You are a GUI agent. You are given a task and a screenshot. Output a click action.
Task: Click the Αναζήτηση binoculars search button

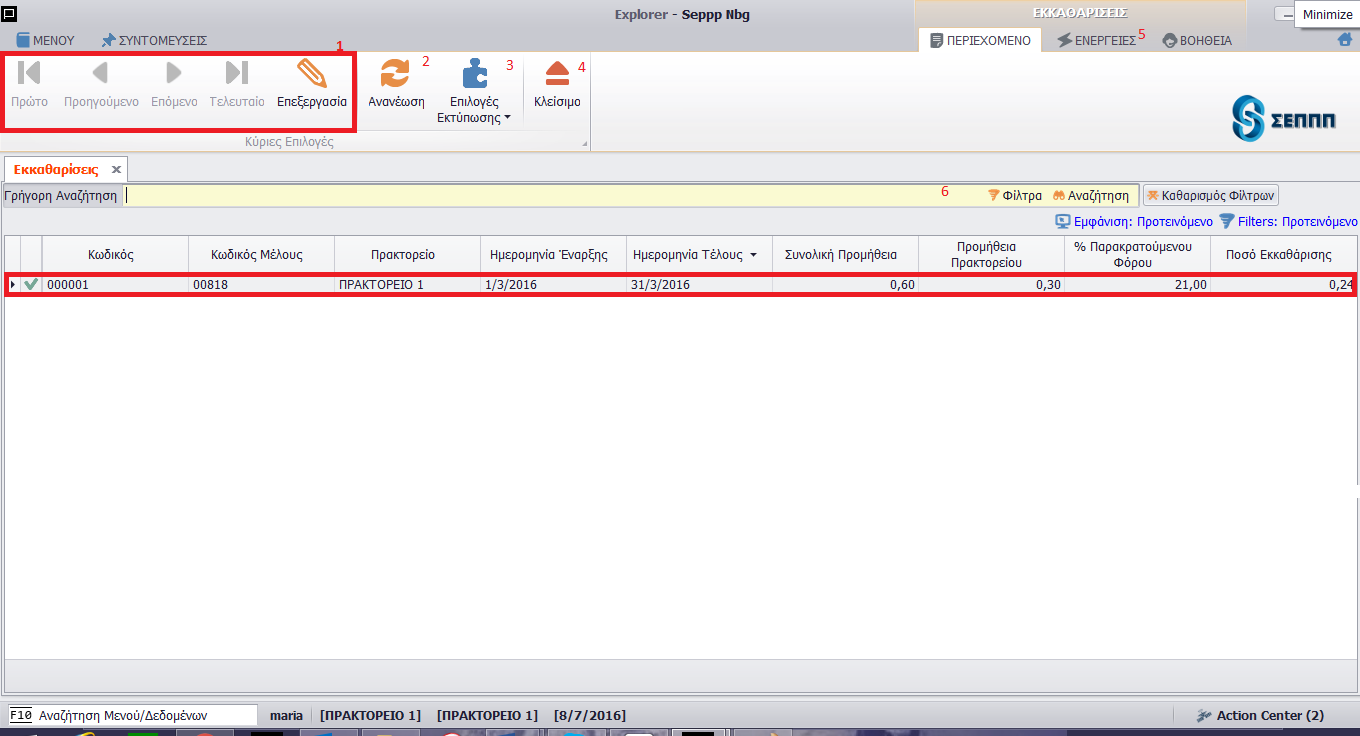pos(1091,196)
